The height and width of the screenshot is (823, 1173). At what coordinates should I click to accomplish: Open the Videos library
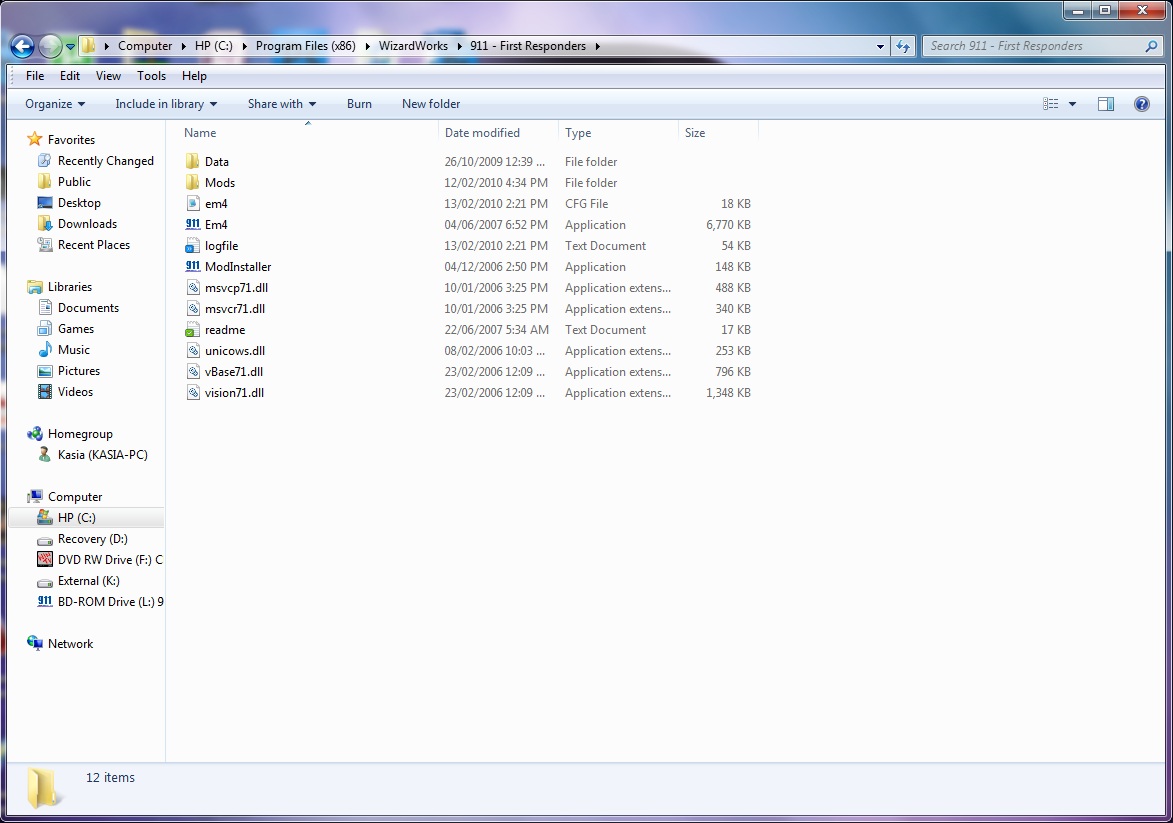tap(76, 391)
